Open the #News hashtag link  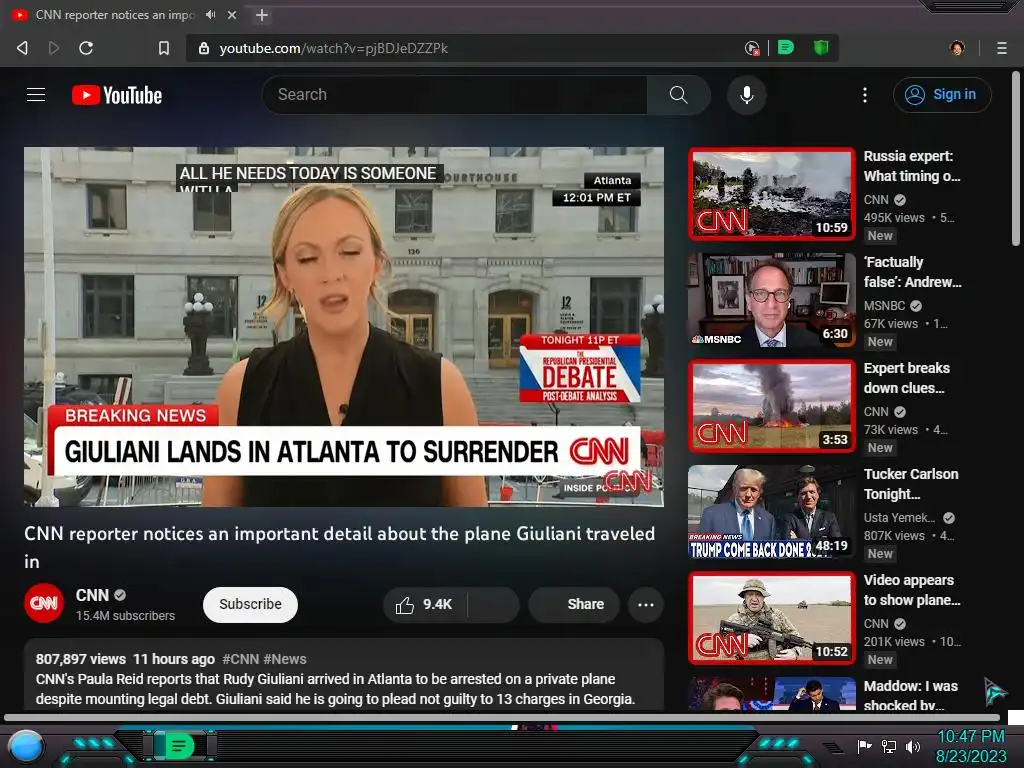[285, 659]
